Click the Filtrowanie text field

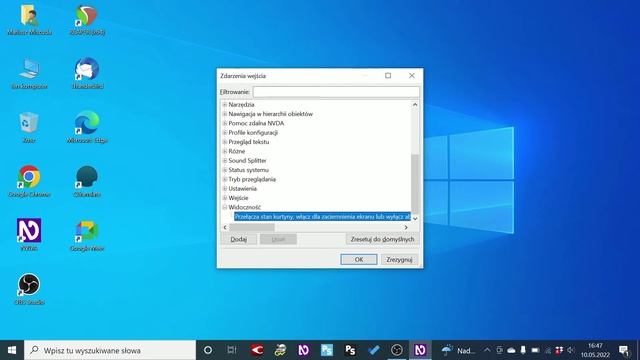(x=336, y=92)
